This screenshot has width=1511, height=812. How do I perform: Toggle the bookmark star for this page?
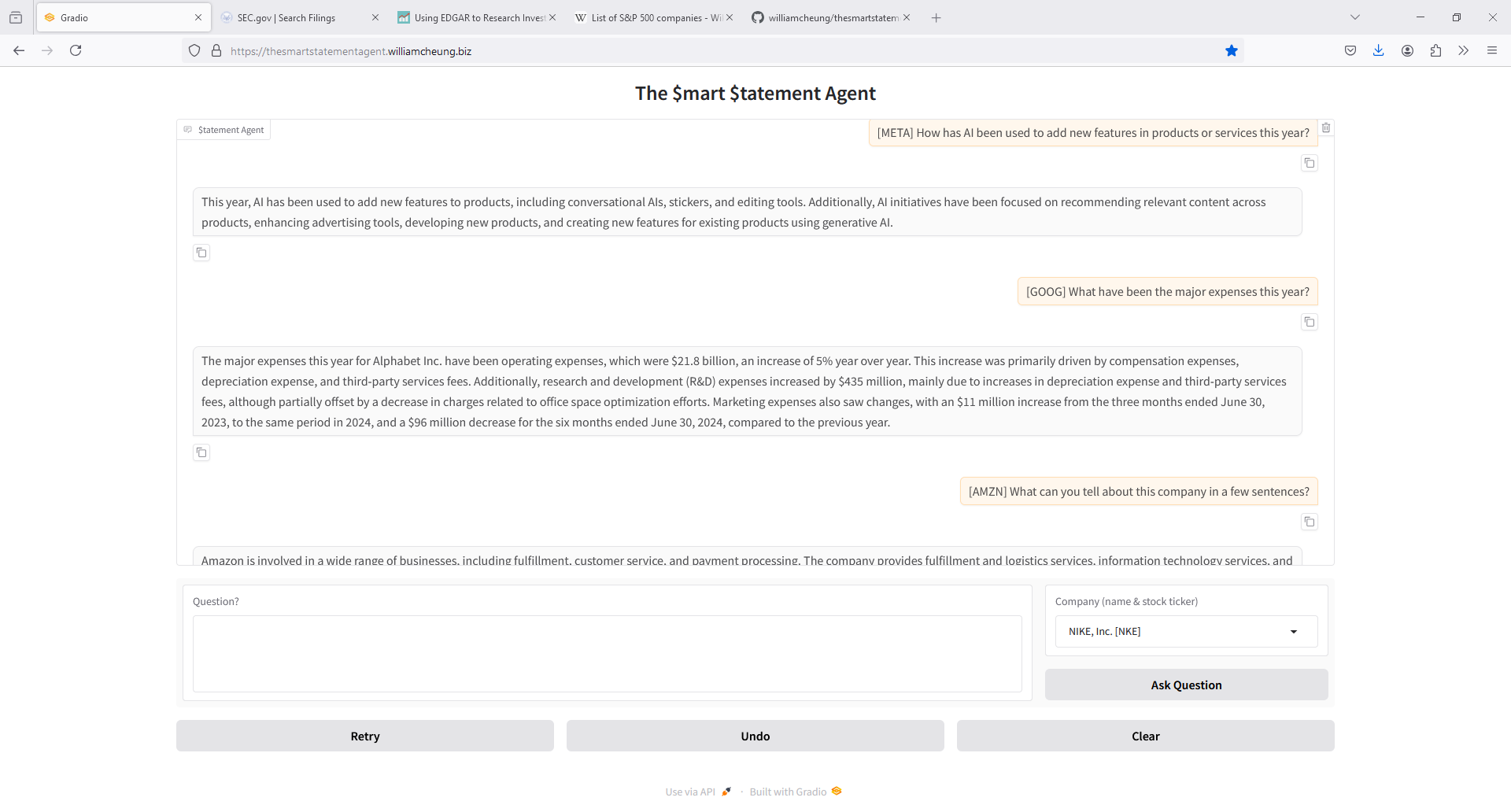coord(1232,50)
